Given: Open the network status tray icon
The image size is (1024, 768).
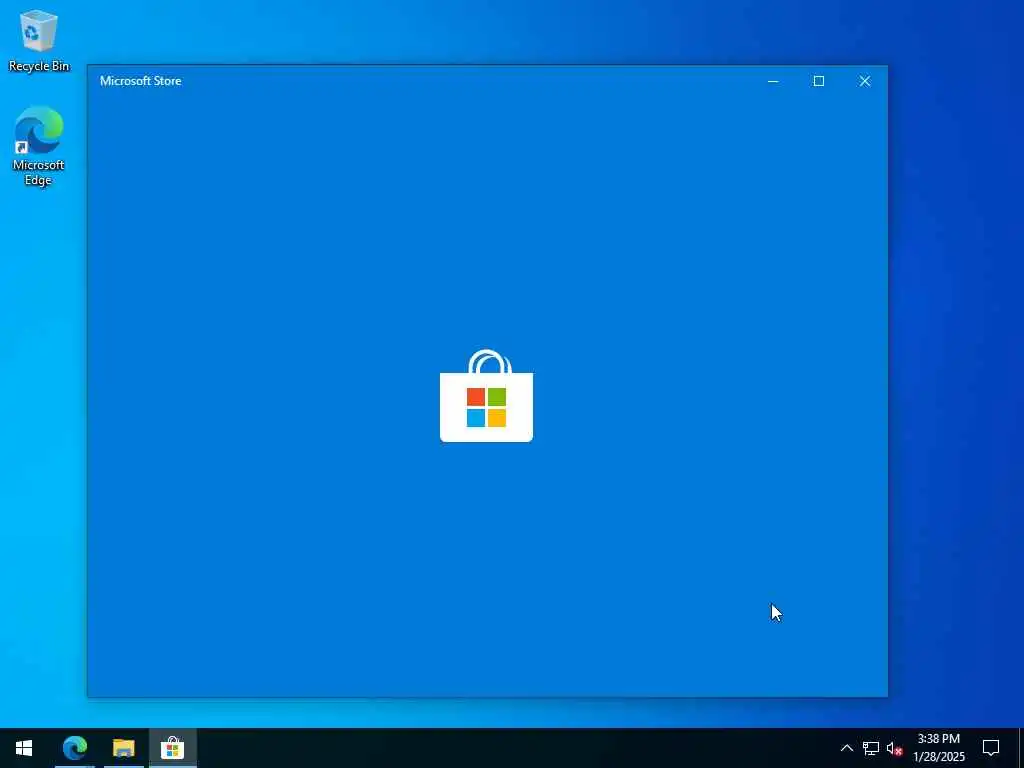Looking at the screenshot, I should 871,748.
